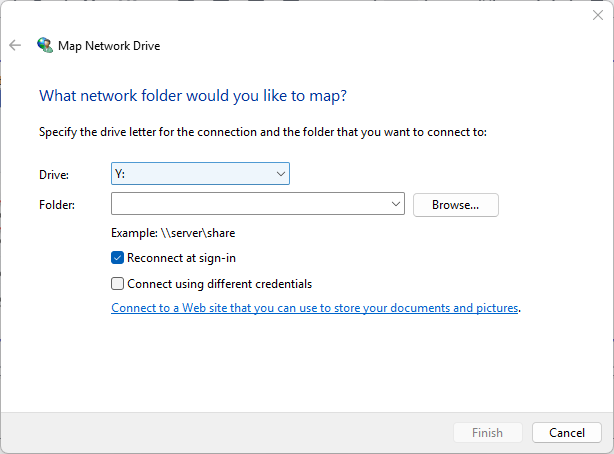Click the Map Network Drive title text

(x=109, y=46)
